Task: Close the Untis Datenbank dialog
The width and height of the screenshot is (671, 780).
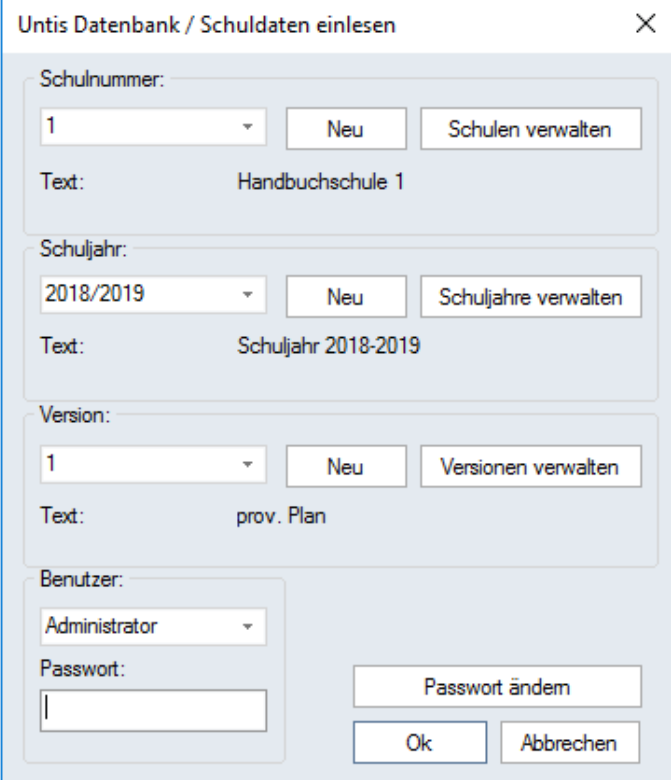Action: pyautogui.click(x=646, y=24)
